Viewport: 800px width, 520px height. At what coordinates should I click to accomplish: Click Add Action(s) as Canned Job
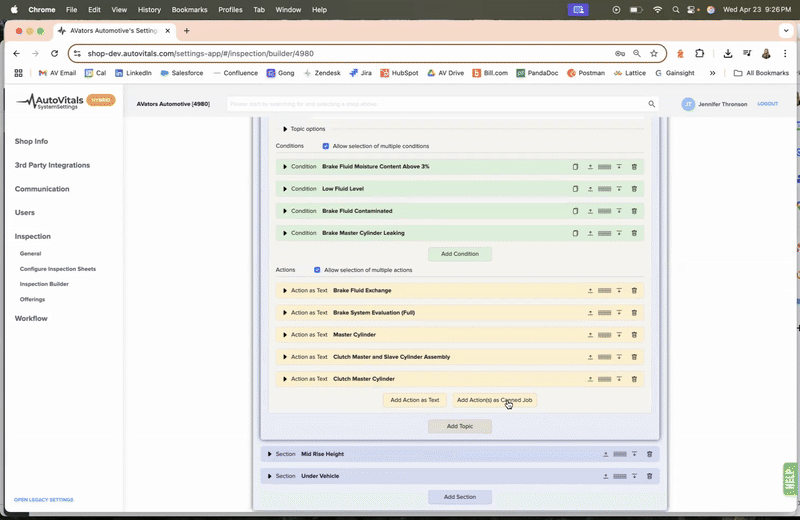tap(494, 400)
